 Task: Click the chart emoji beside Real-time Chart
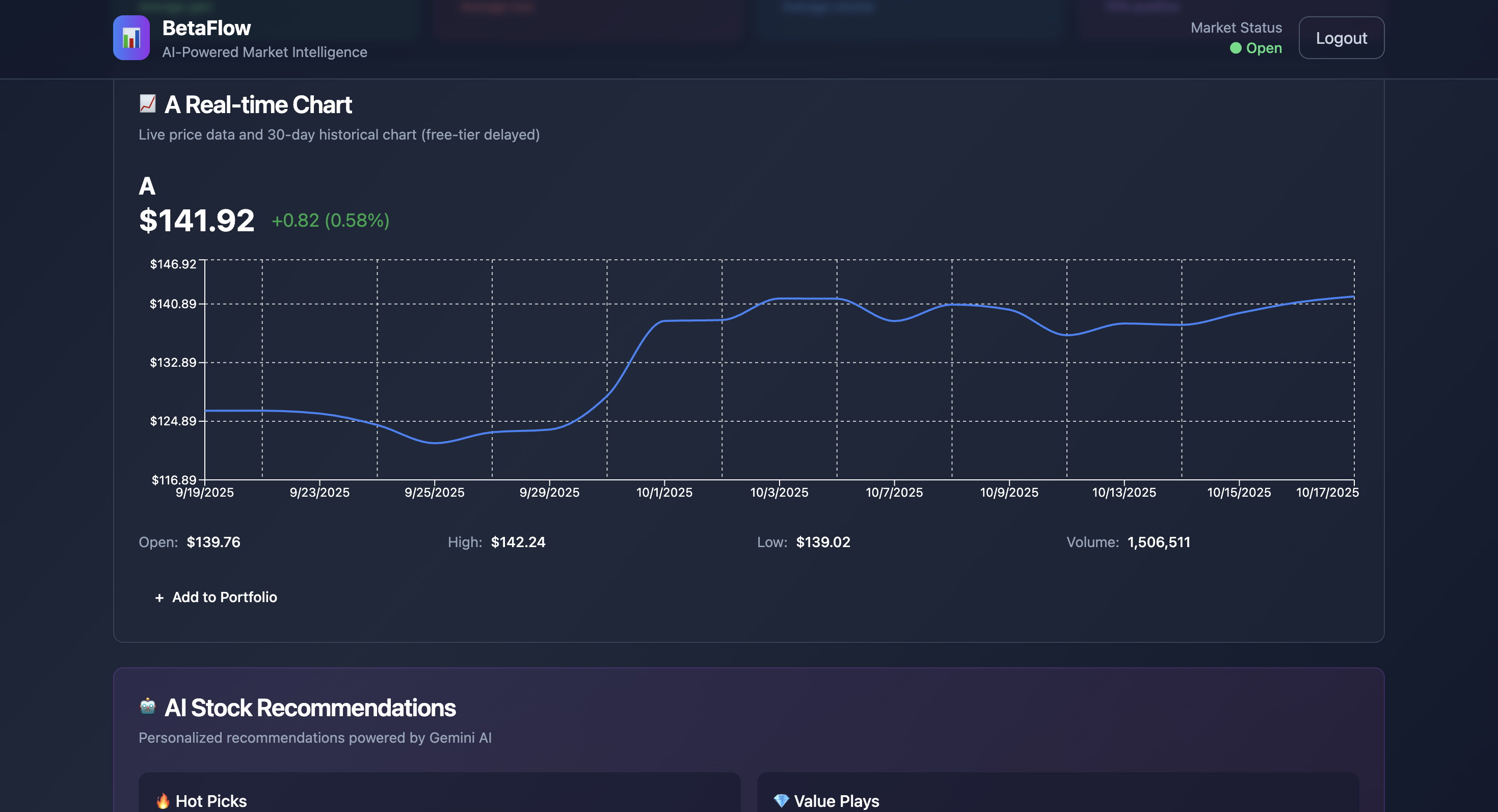[x=148, y=104]
